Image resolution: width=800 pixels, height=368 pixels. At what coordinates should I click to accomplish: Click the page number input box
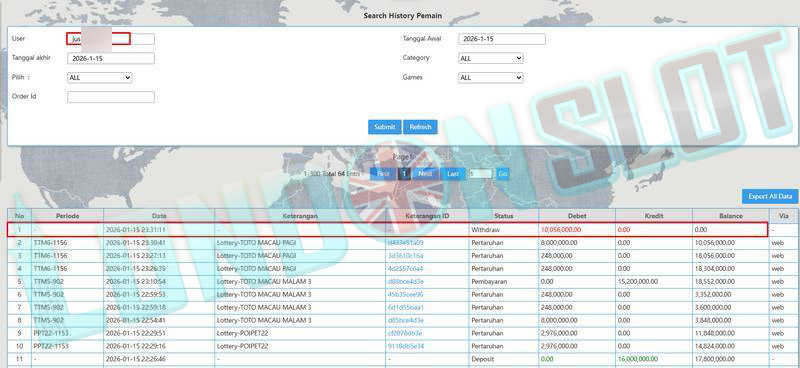(481, 174)
